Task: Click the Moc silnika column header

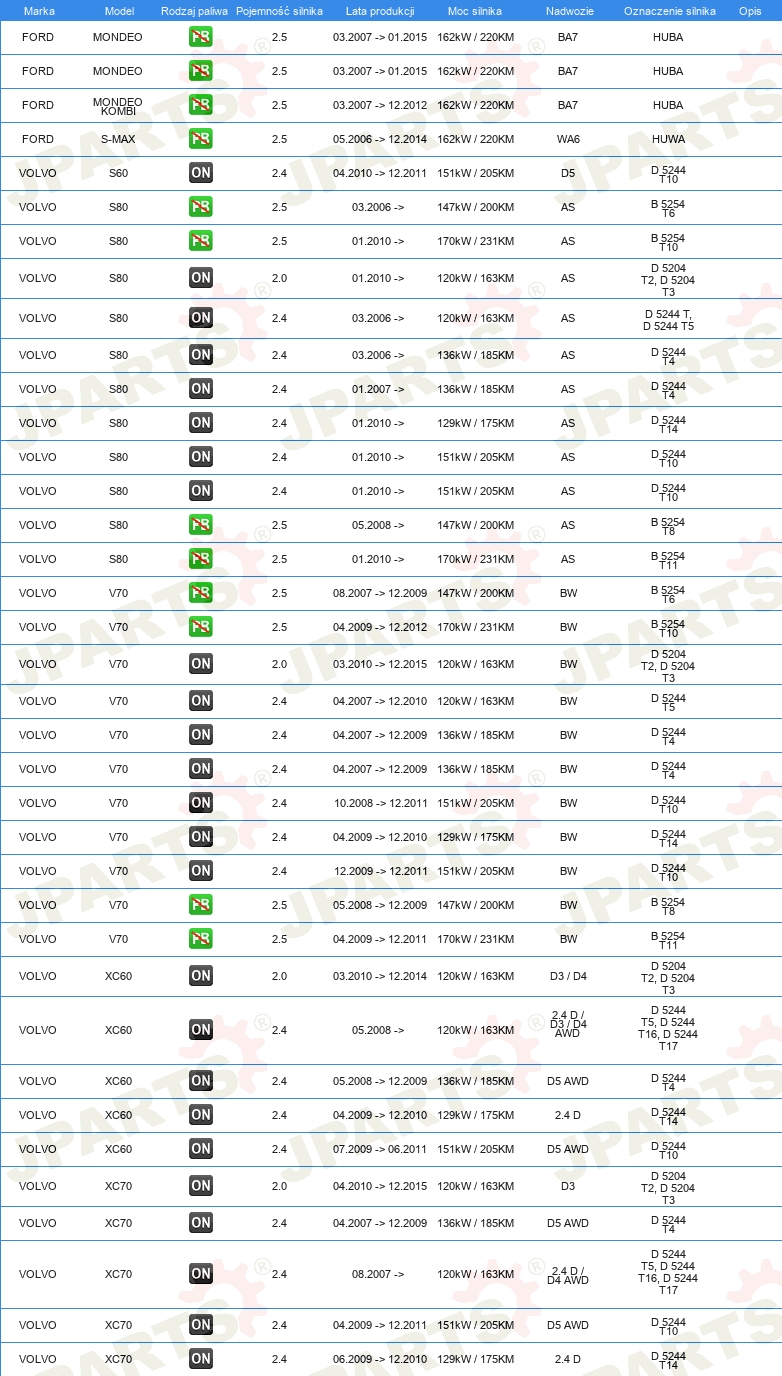Action: pyautogui.click(x=476, y=10)
